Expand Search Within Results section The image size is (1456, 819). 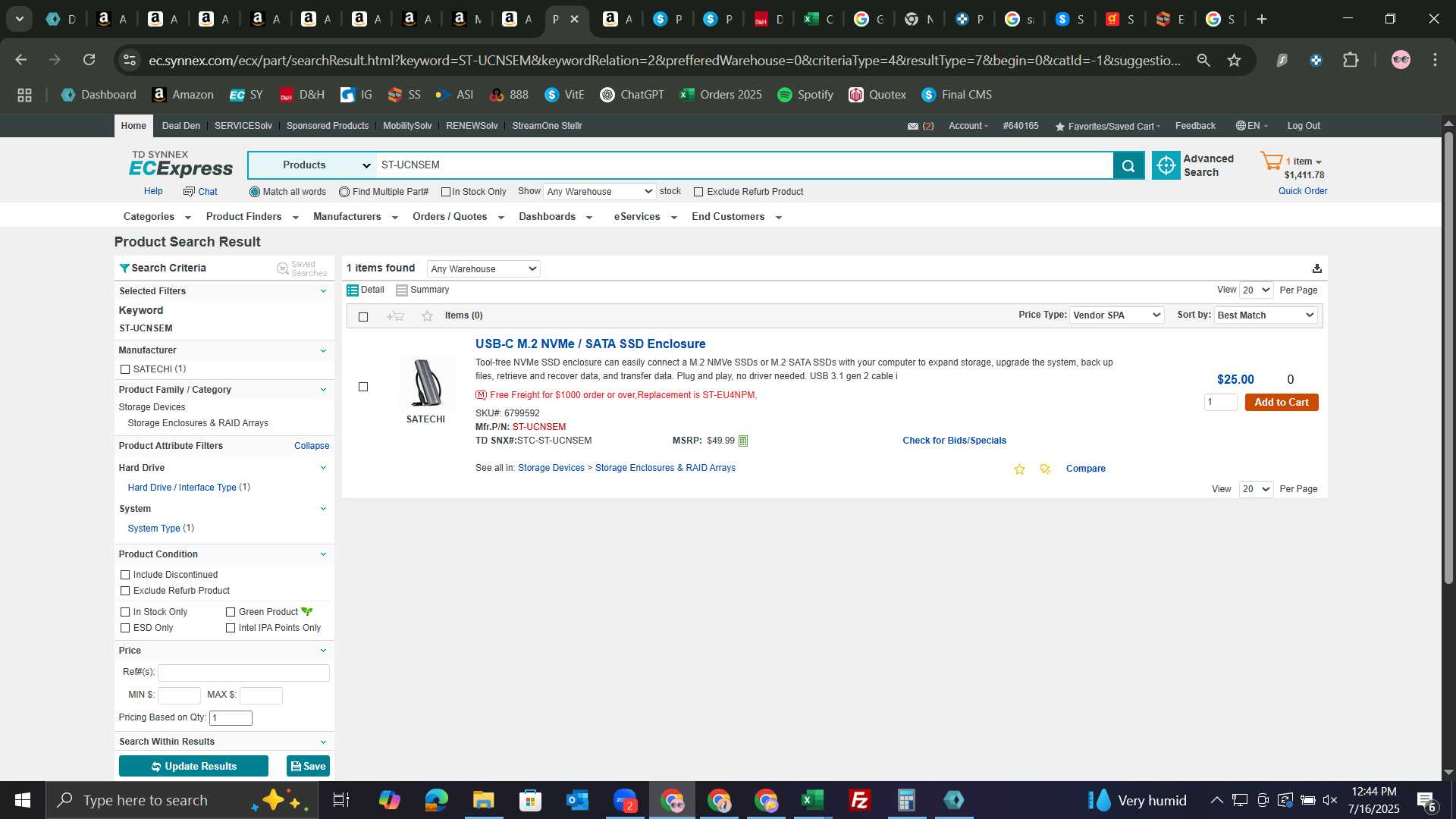(x=323, y=742)
